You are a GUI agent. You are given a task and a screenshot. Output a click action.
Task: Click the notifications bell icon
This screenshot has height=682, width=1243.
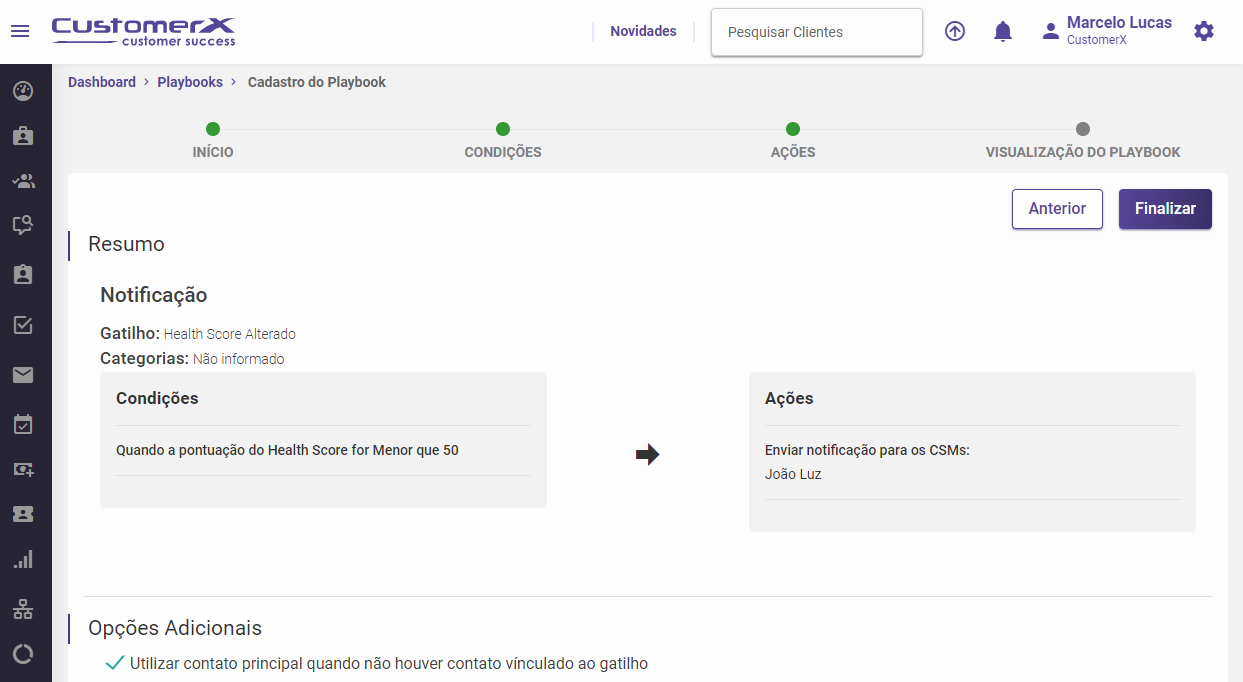coord(1003,32)
